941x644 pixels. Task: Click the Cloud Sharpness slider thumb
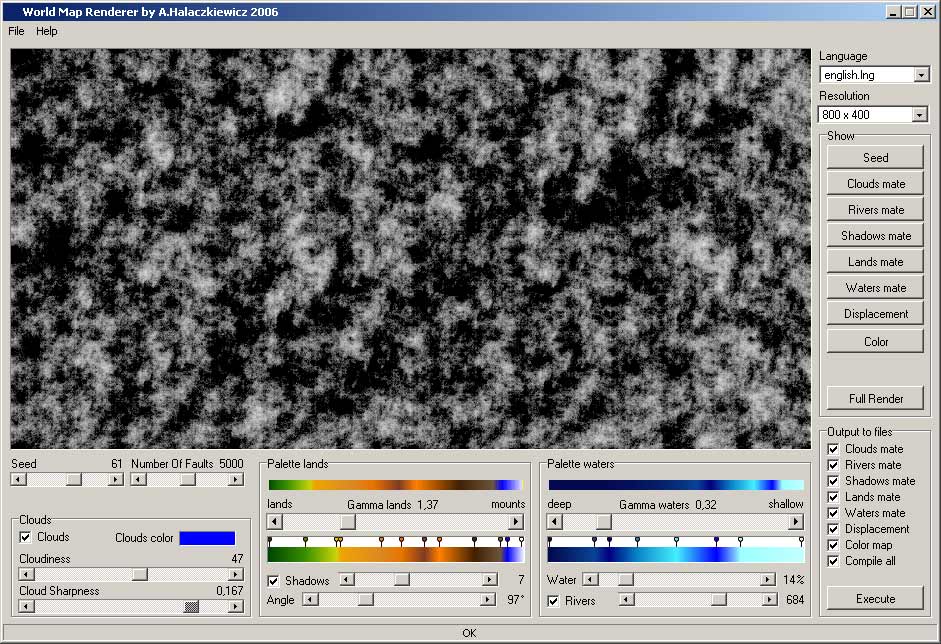click(191, 607)
